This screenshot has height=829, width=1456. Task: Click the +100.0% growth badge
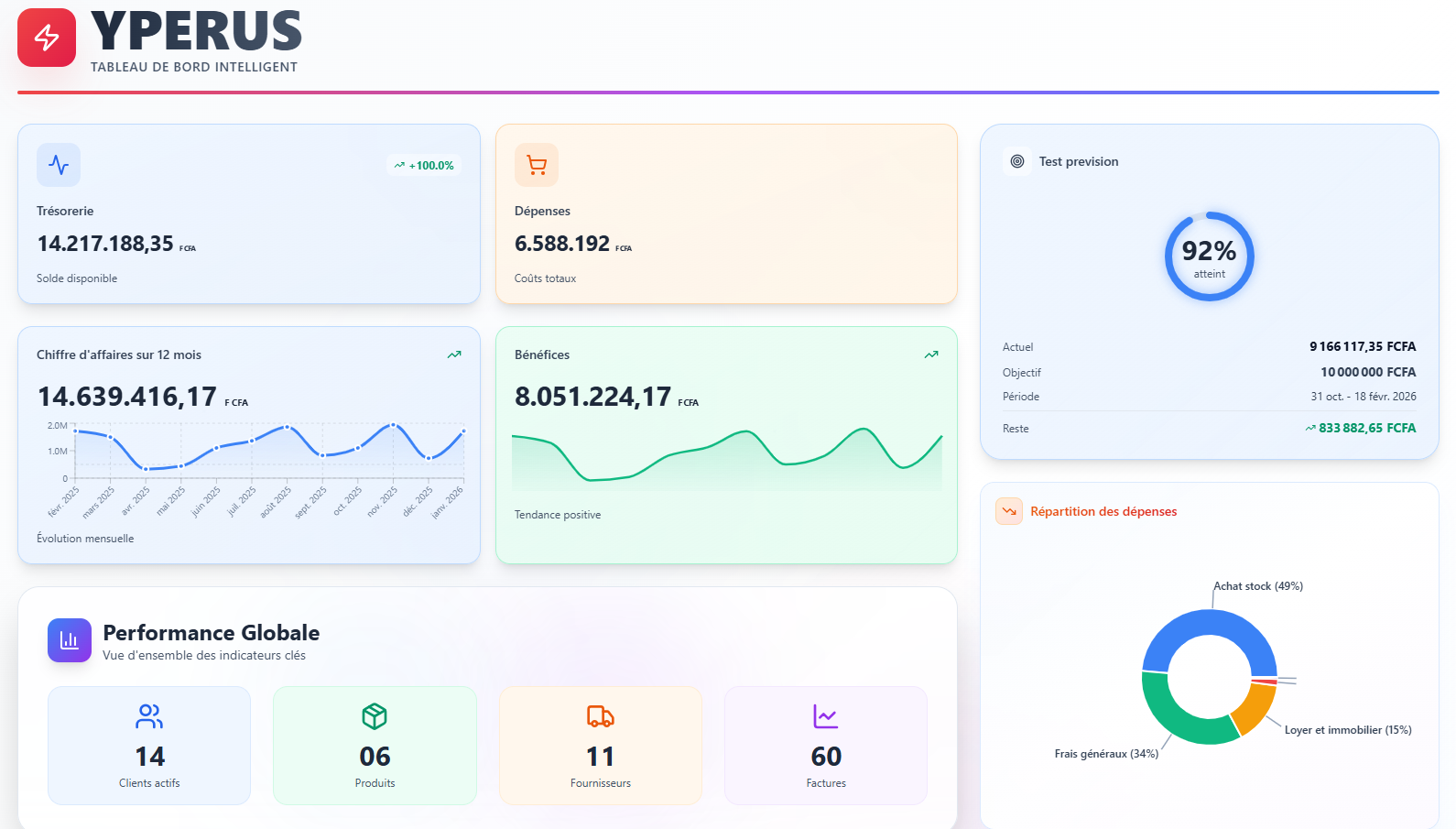[424, 166]
